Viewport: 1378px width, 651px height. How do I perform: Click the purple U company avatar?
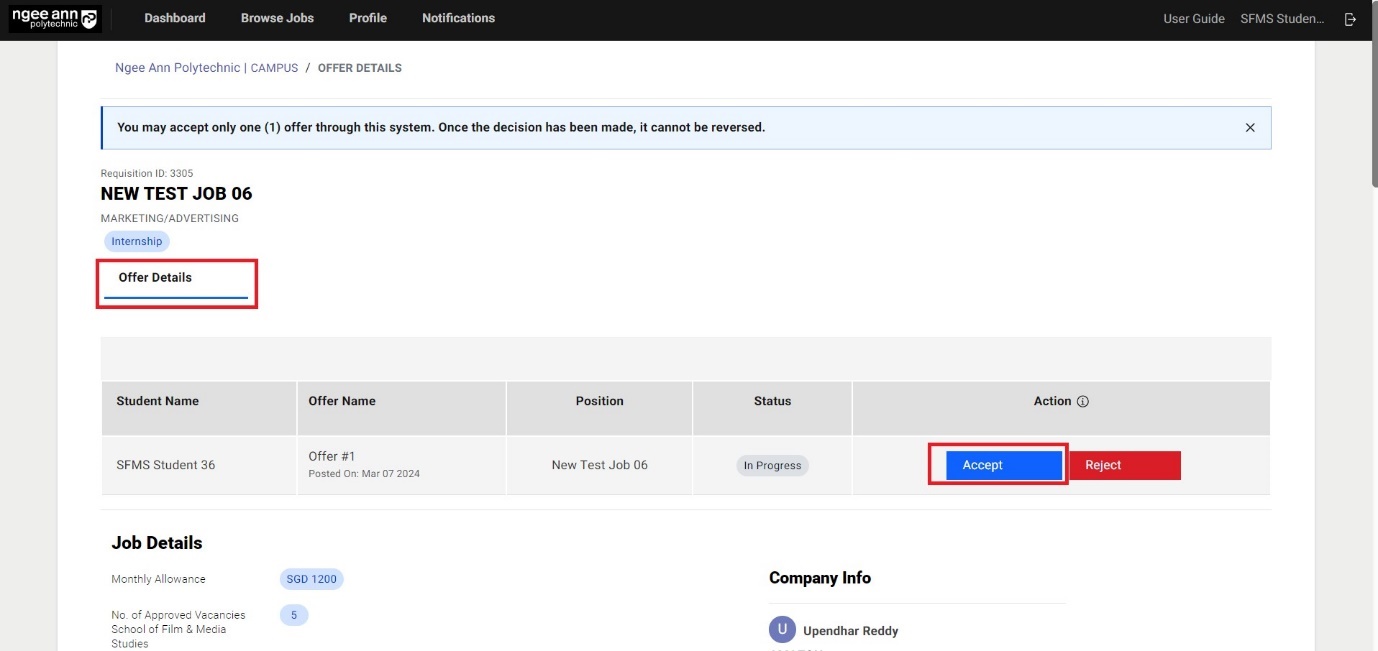[782, 630]
